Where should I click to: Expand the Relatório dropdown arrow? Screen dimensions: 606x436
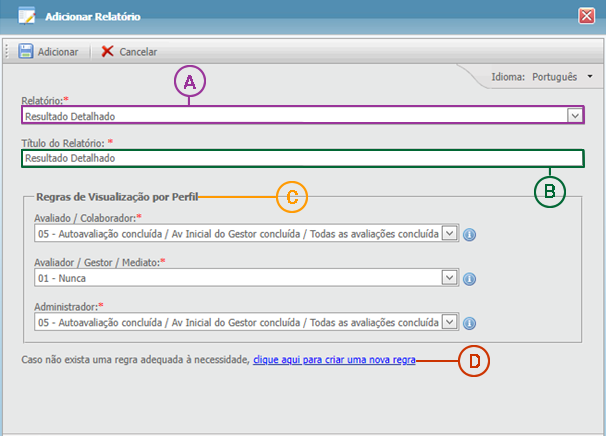[574, 116]
